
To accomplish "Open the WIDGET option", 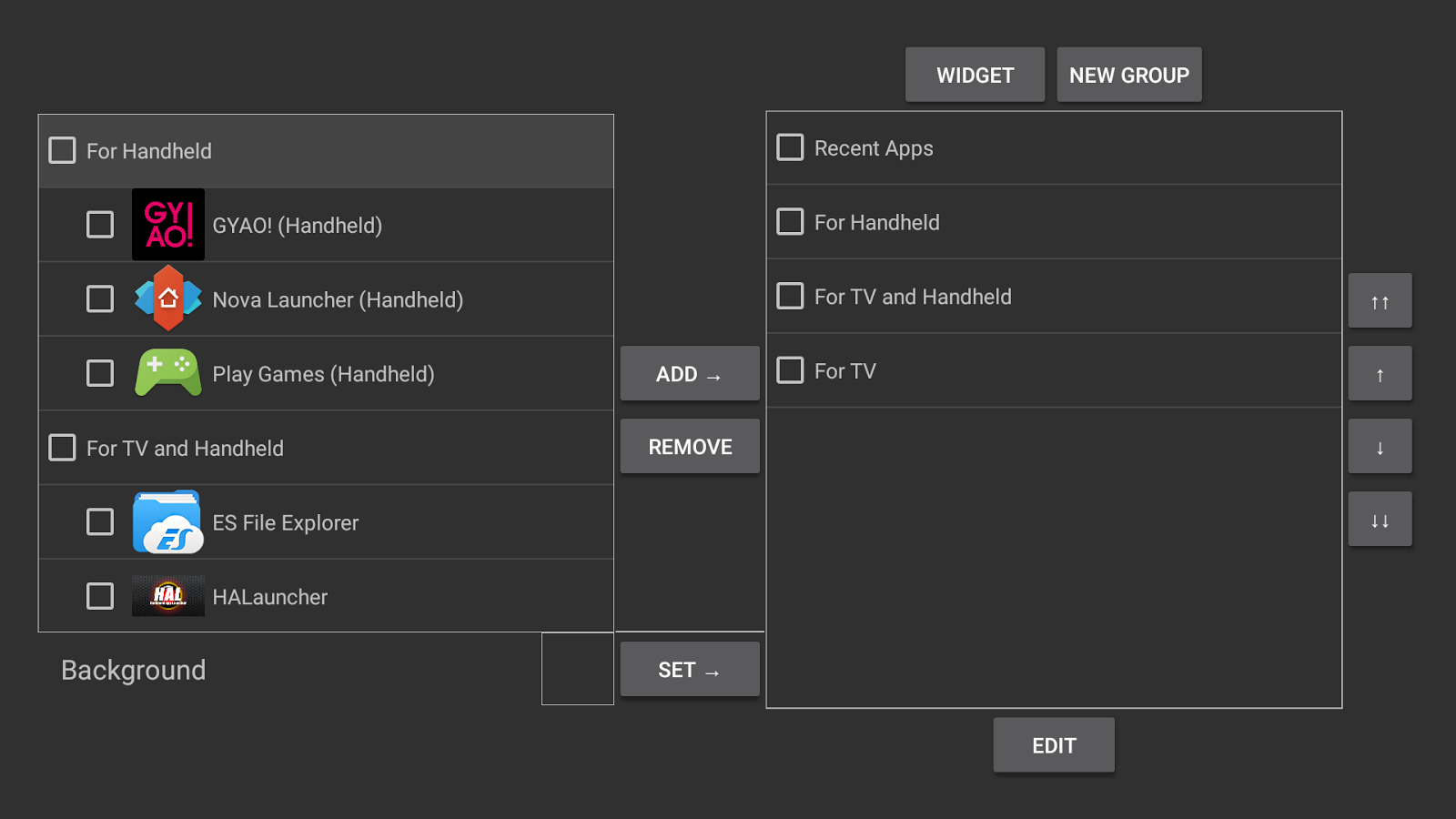I will 975,75.
